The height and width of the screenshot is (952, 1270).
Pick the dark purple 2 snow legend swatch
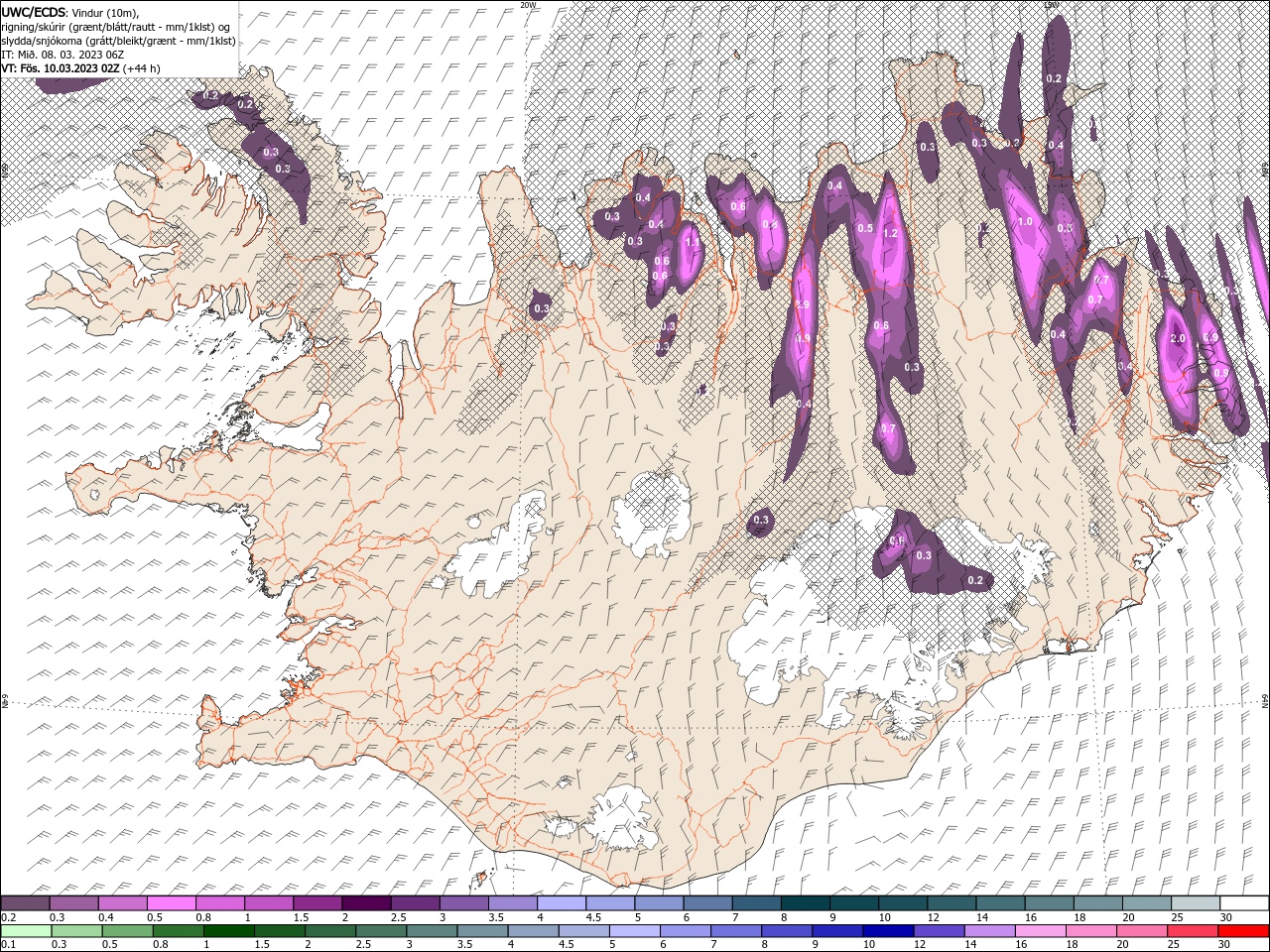click(366, 903)
